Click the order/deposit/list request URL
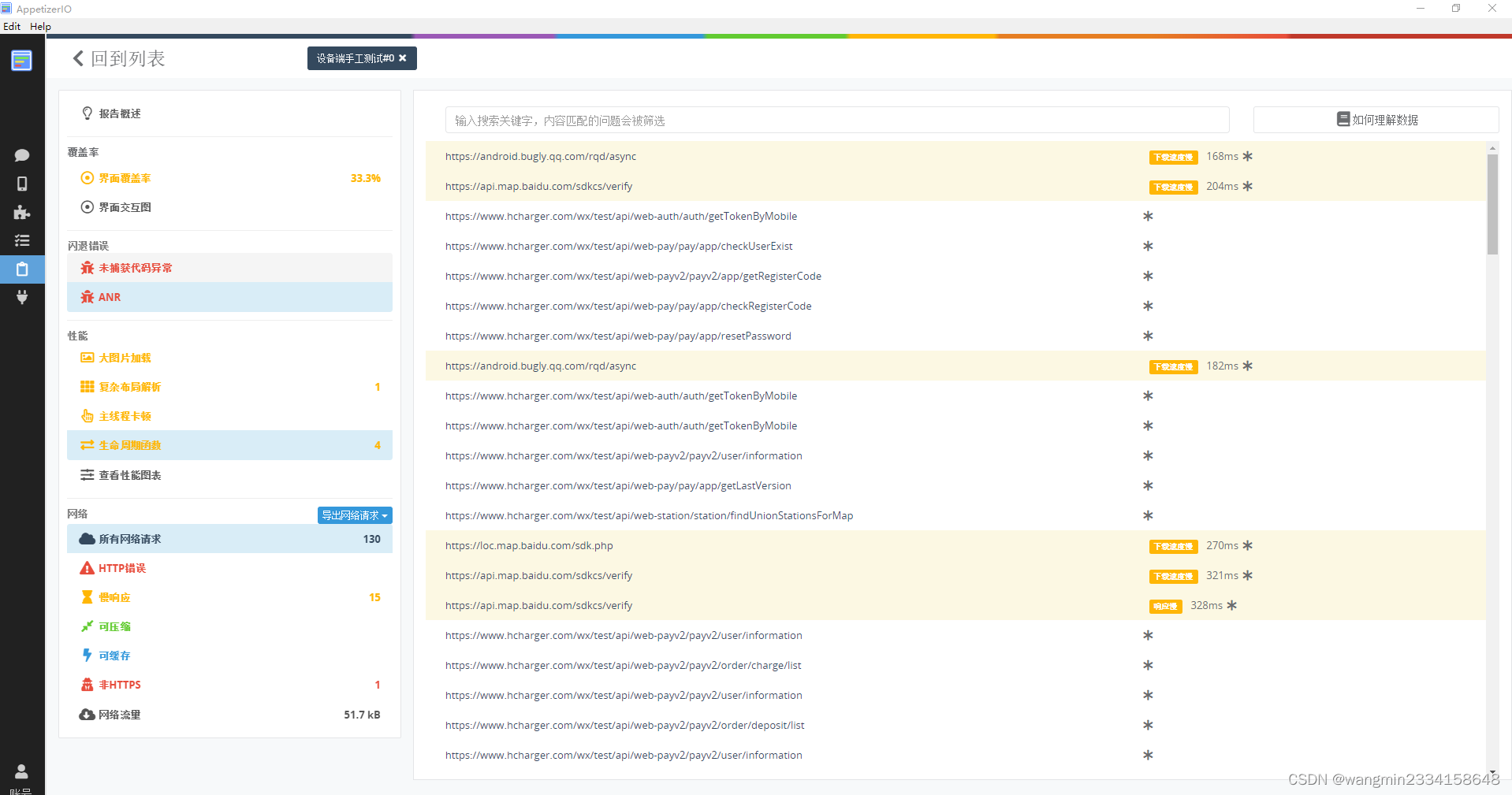The width and height of the screenshot is (1512, 795). (624, 725)
